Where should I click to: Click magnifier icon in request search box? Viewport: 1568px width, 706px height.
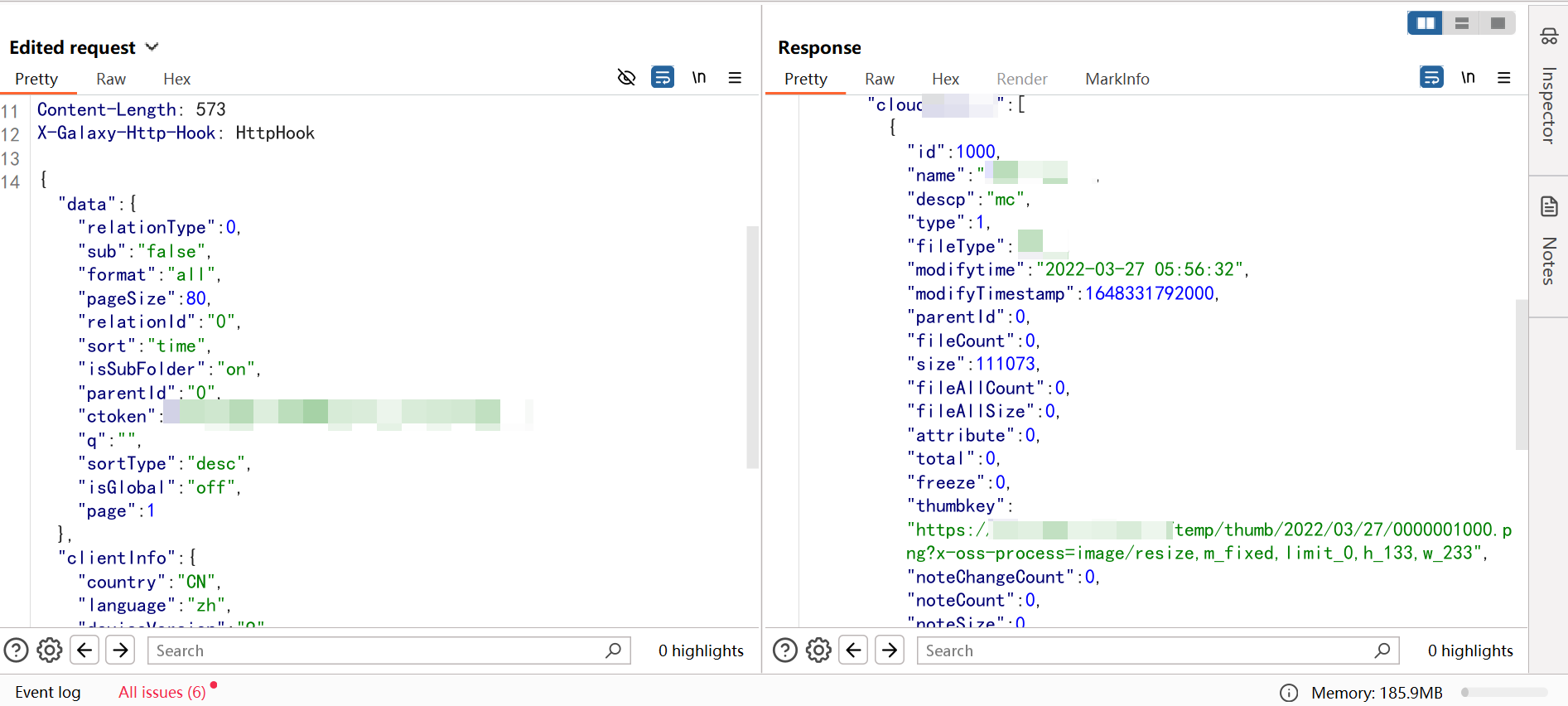click(613, 650)
